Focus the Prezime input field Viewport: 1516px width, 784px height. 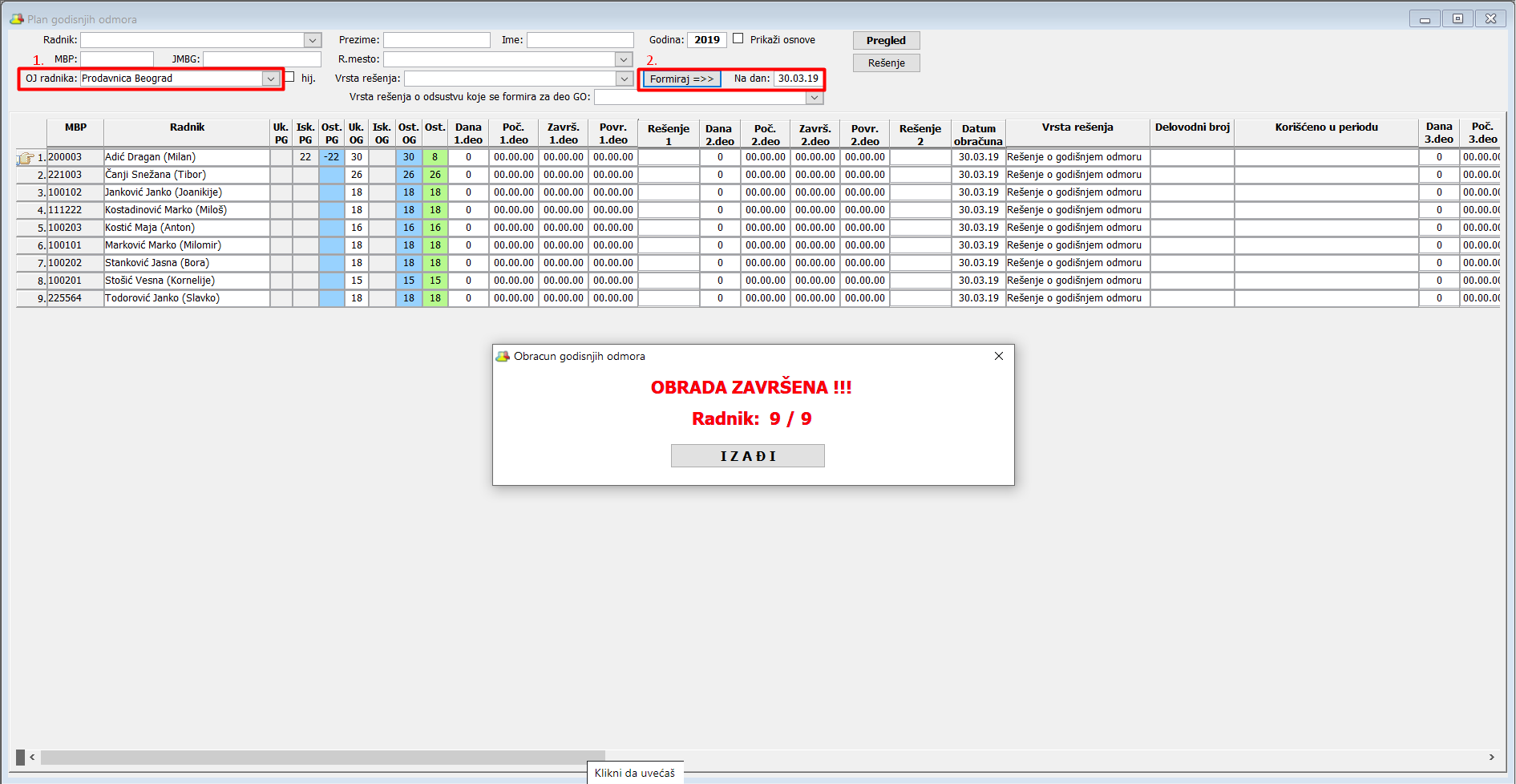437,40
